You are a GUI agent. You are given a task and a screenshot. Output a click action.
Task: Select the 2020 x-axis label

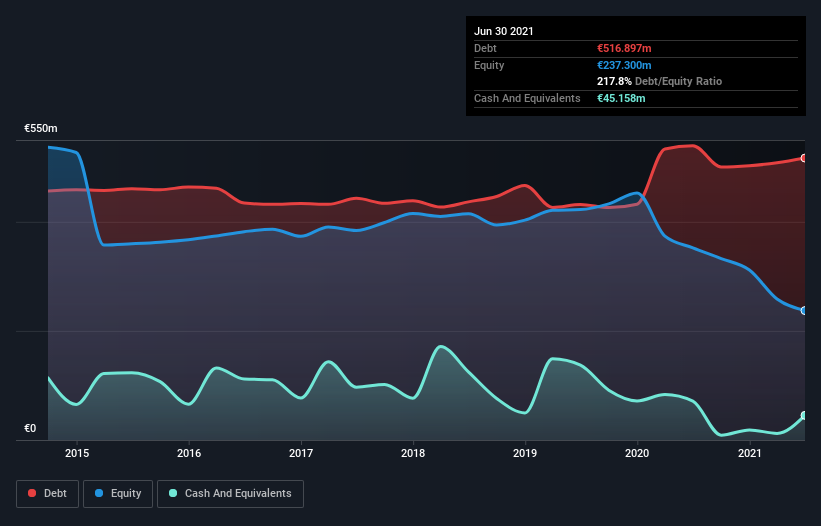[637, 453]
